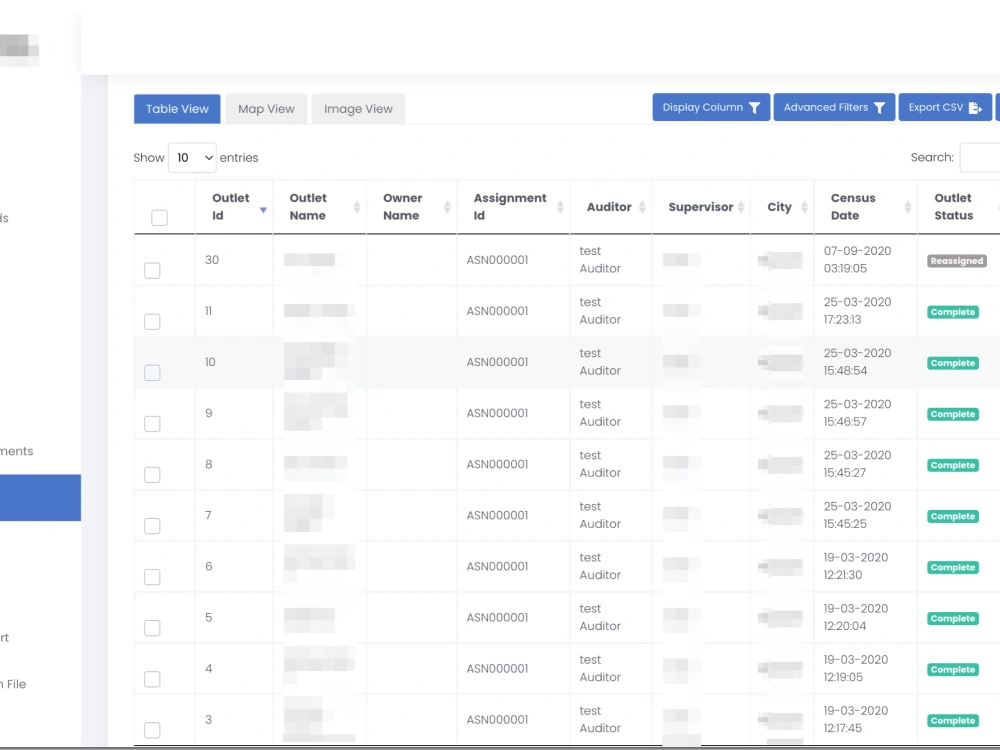This screenshot has height=750, width=1000.
Task: Toggle the select-all header checkbox
Action: point(159,217)
